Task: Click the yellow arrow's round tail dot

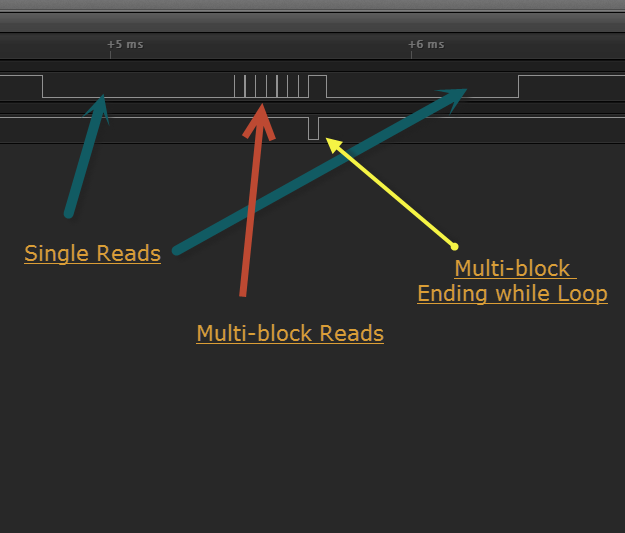Action: tap(455, 246)
